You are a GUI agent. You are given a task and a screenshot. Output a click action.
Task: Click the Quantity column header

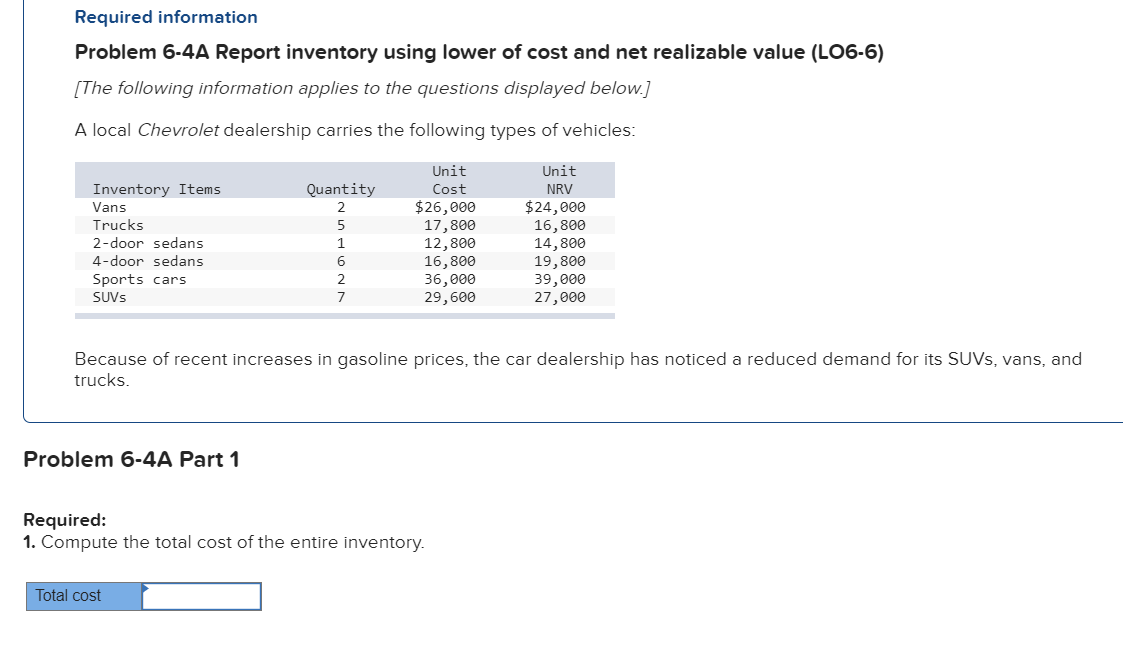click(x=340, y=188)
